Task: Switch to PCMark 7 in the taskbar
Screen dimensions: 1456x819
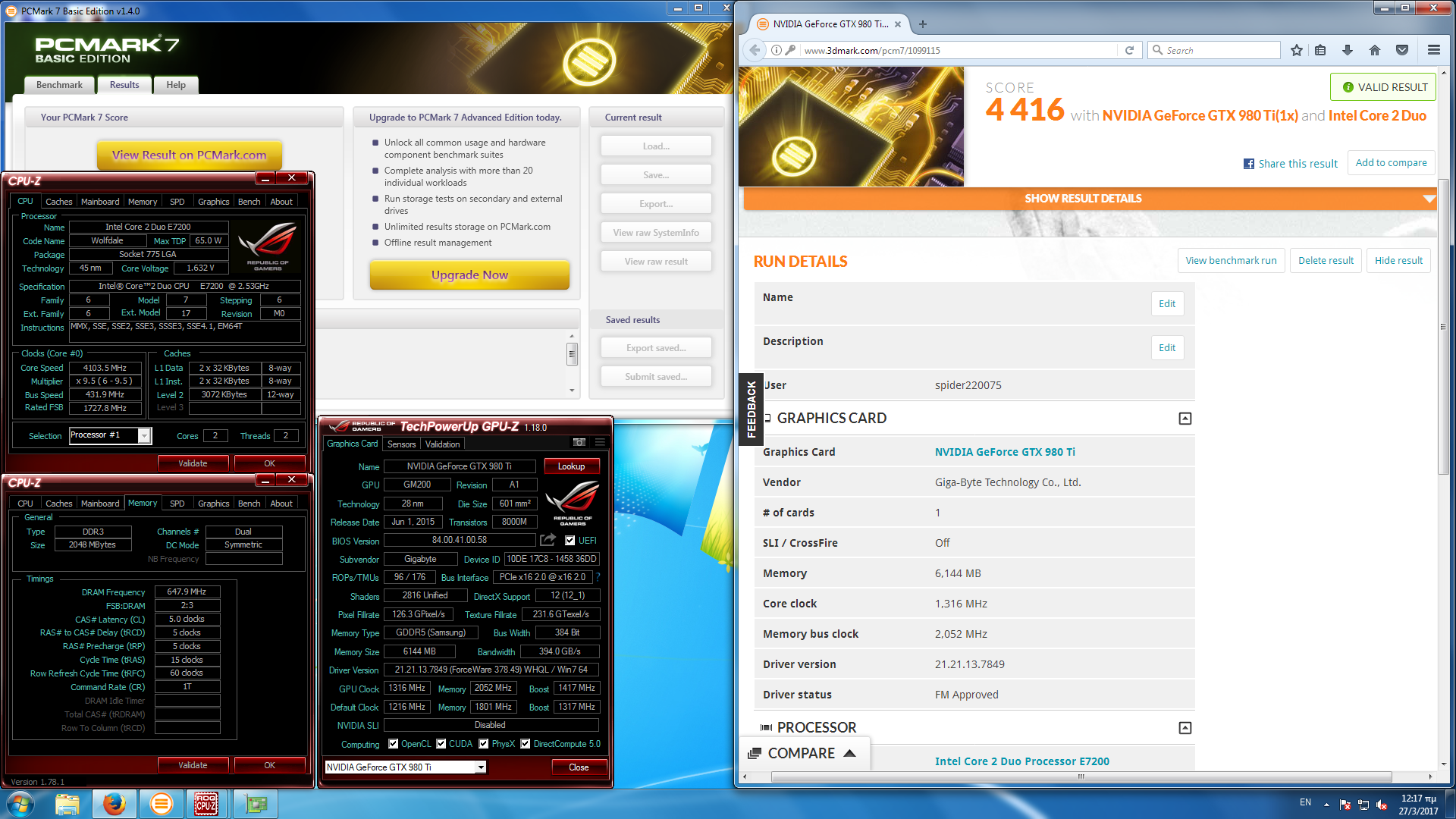Action: tap(162, 804)
